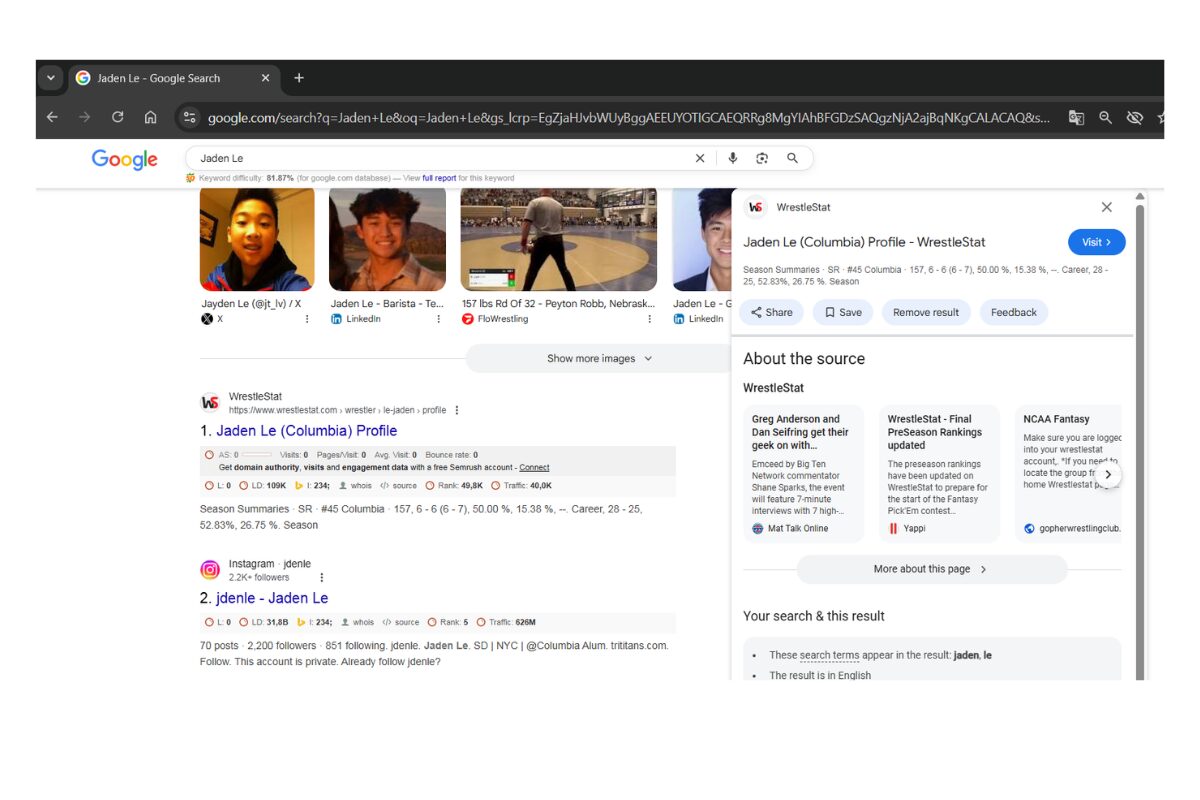Search by image with Lens icon
Viewport: 1200px width, 800px height.
tap(762, 158)
